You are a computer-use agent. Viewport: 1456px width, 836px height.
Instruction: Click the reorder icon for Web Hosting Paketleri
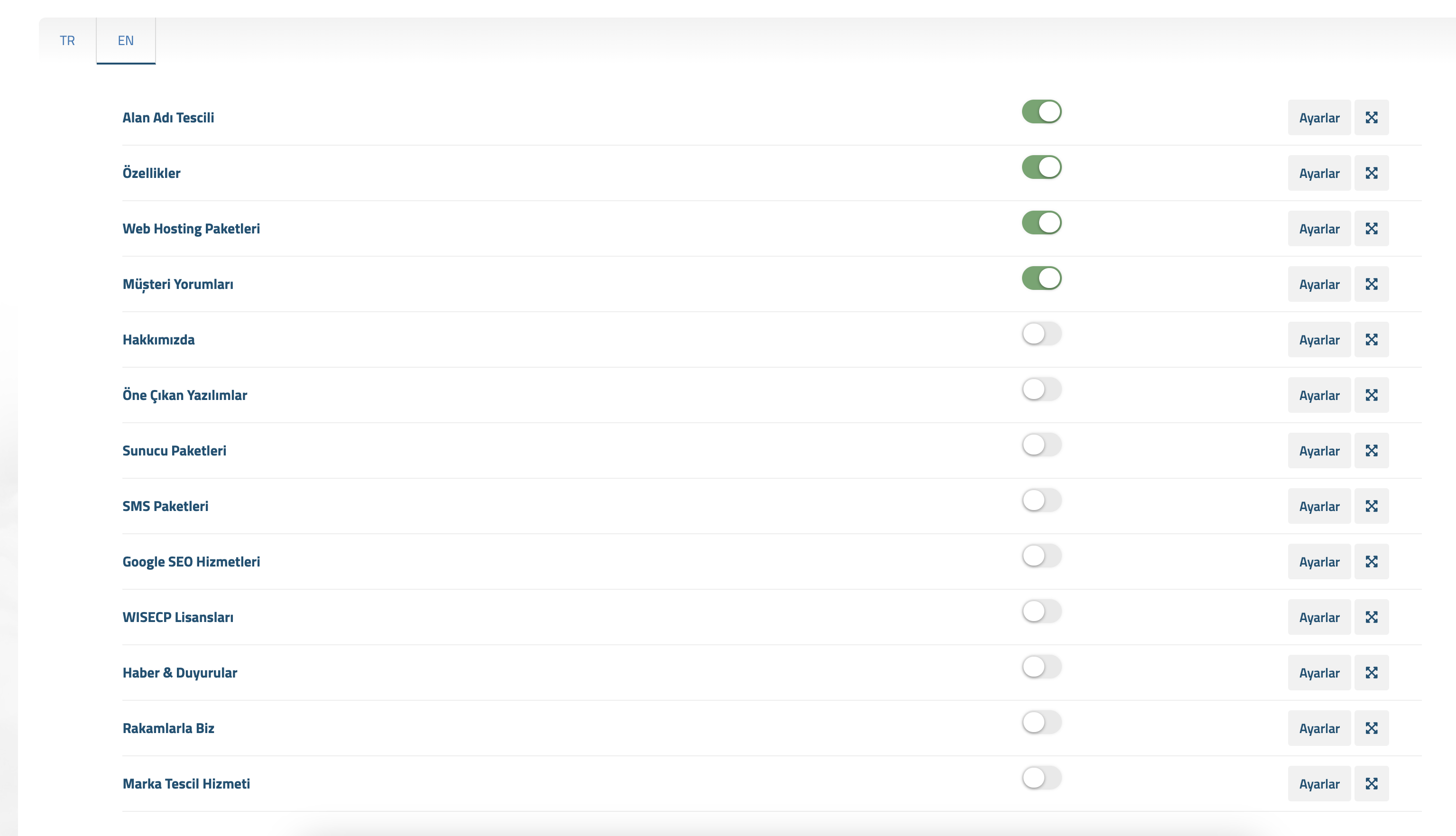click(1371, 229)
